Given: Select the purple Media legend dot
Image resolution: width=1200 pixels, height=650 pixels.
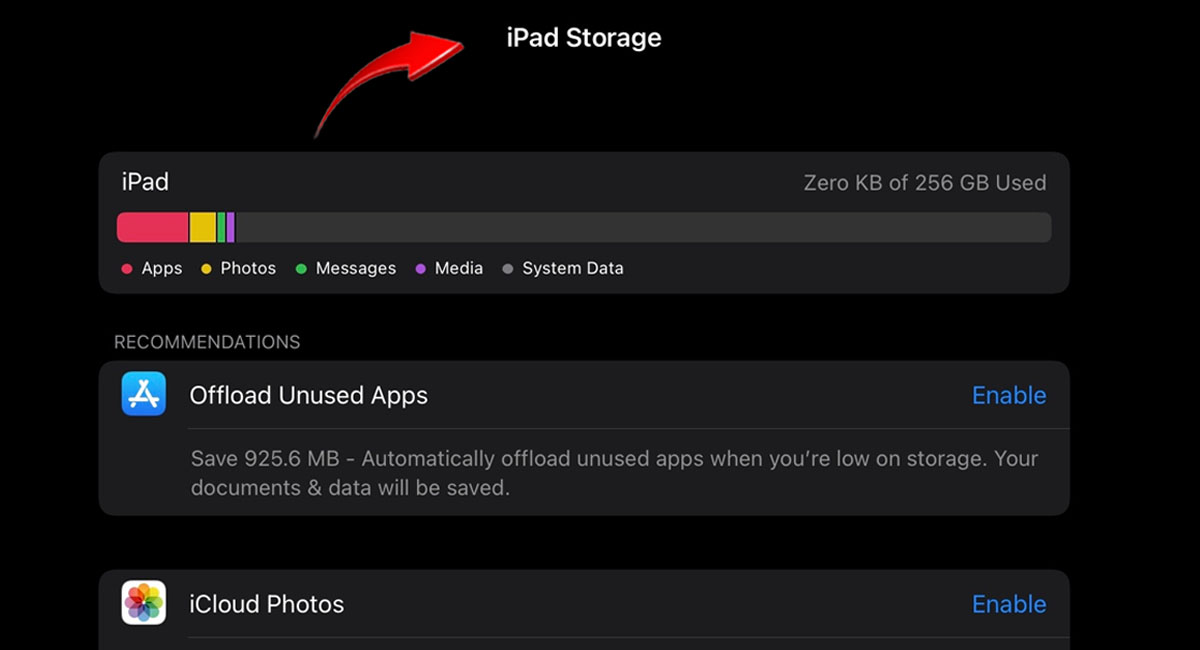Looking at the screenshot, I should 421,268.
